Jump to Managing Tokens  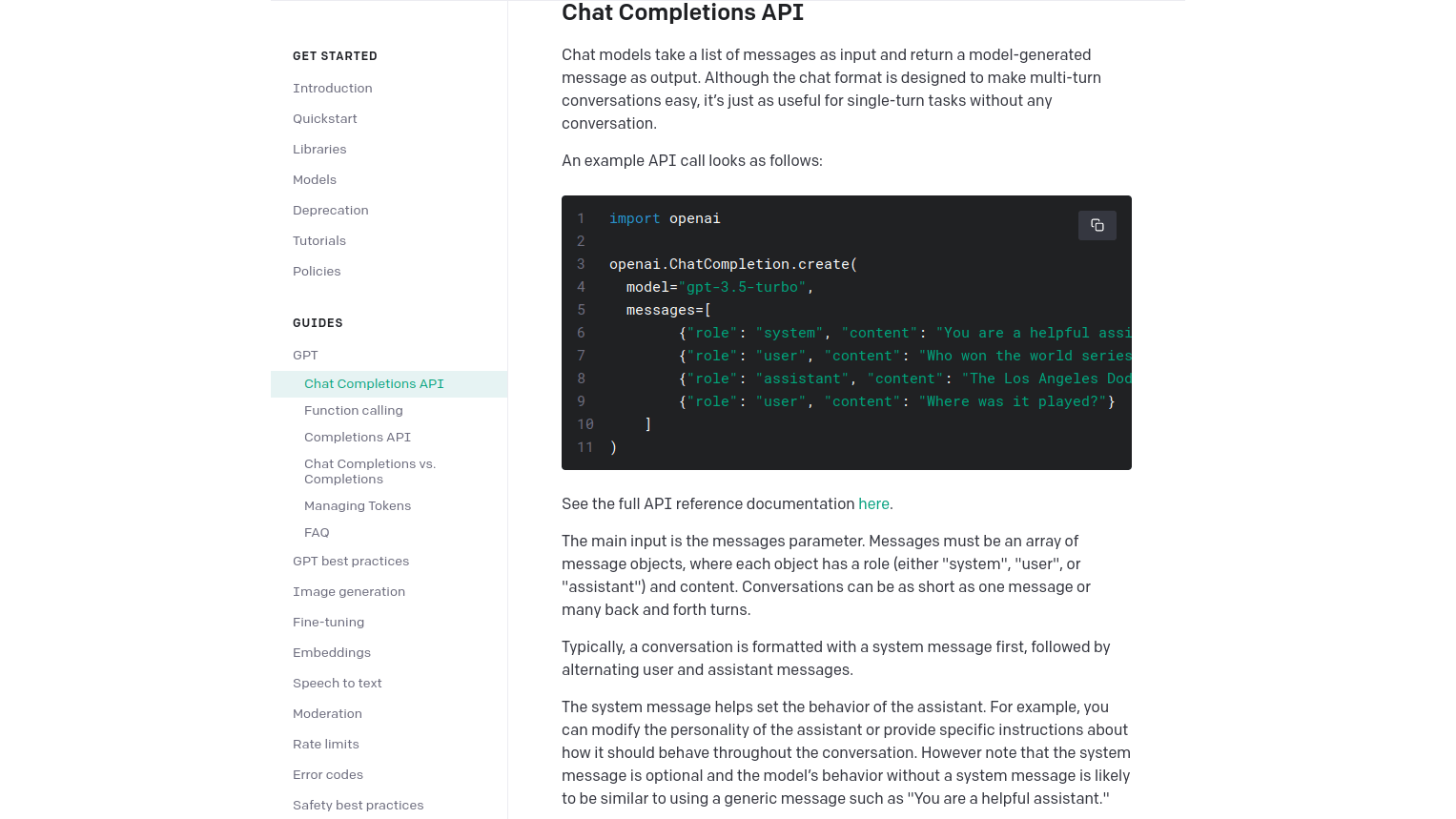358,505
